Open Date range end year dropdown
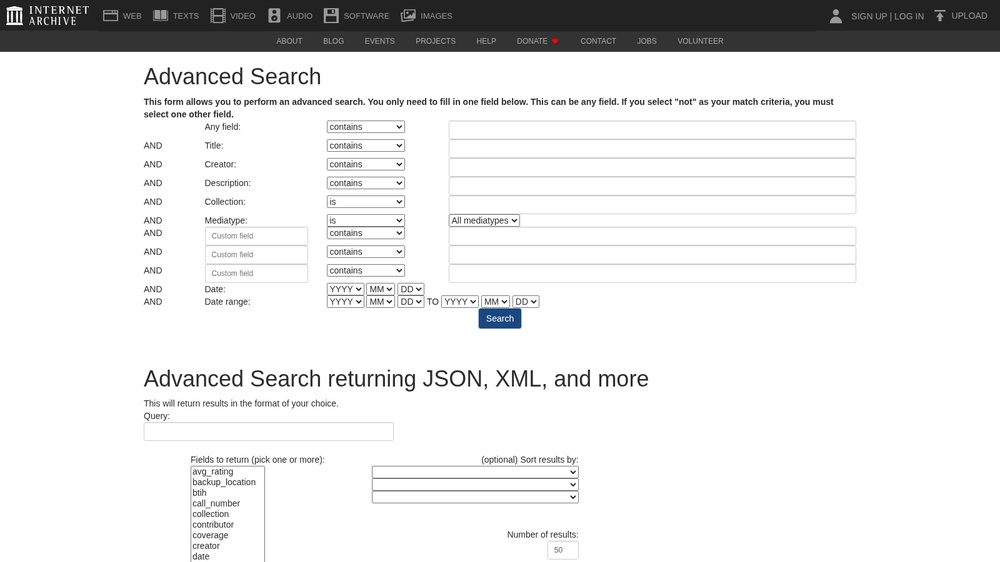Image resolution: width=1000 pixels, height=562 pixels. coord(459,302)
